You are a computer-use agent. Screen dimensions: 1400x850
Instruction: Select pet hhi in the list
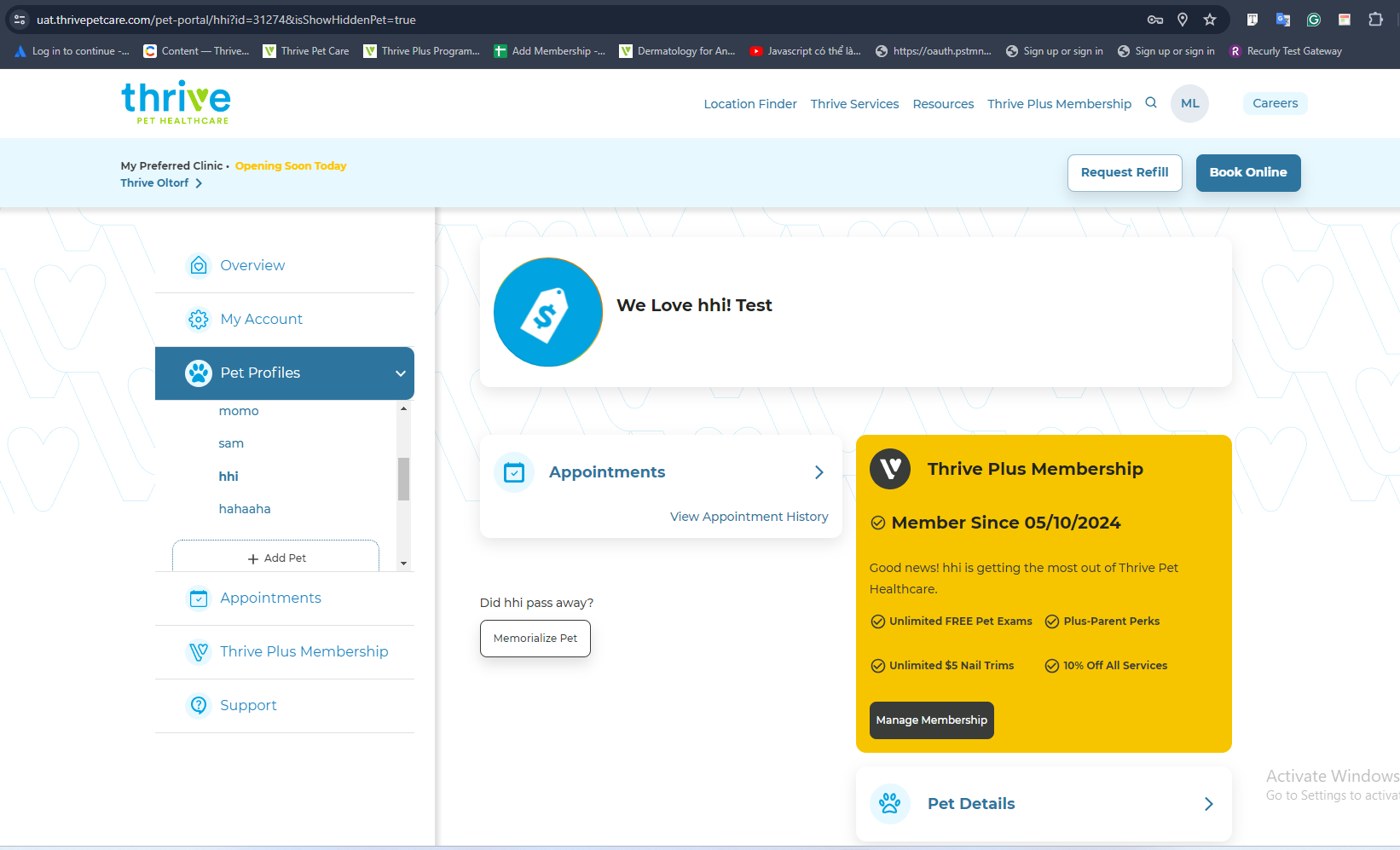229,477
